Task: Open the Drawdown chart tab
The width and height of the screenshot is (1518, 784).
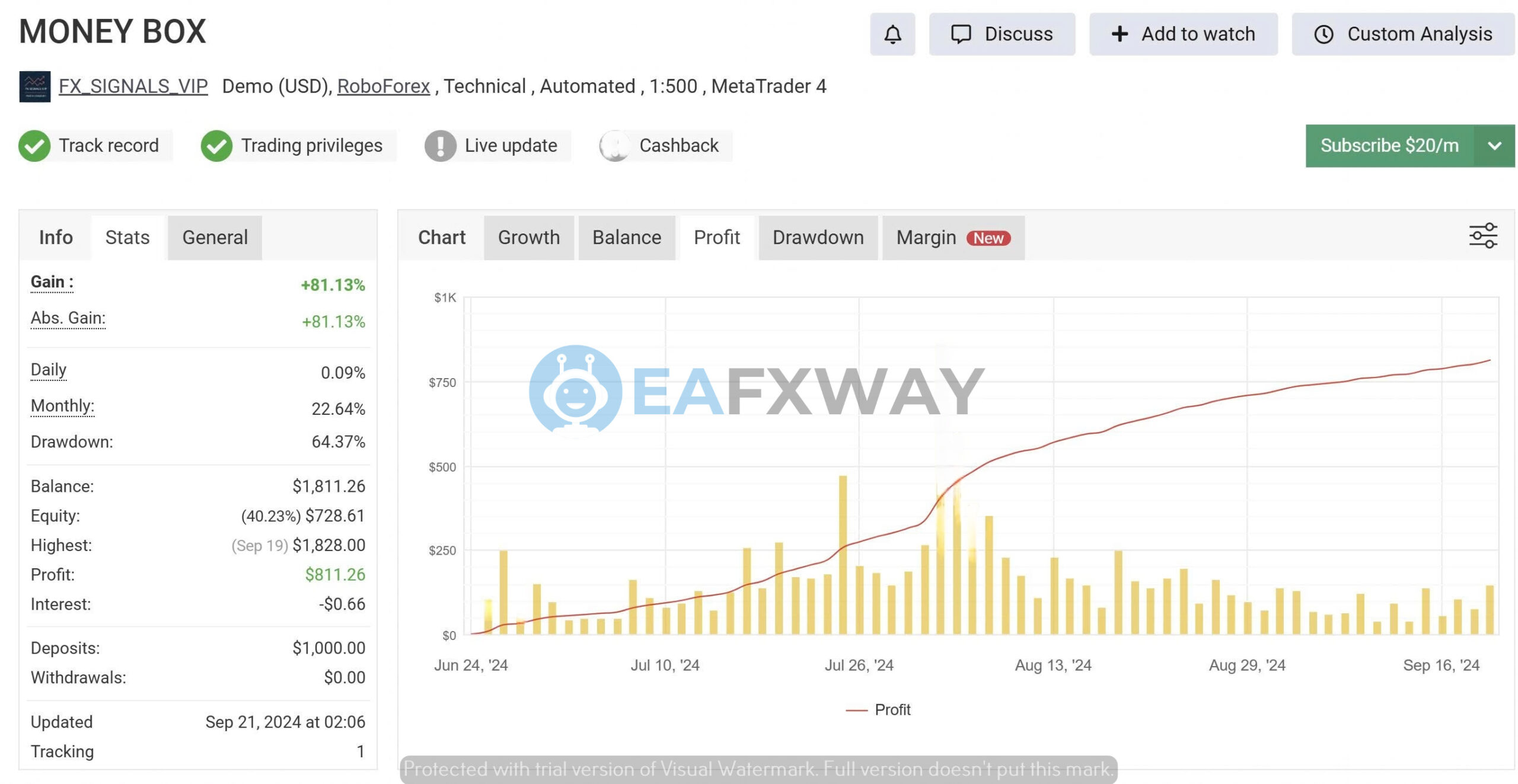Action: 818,237
